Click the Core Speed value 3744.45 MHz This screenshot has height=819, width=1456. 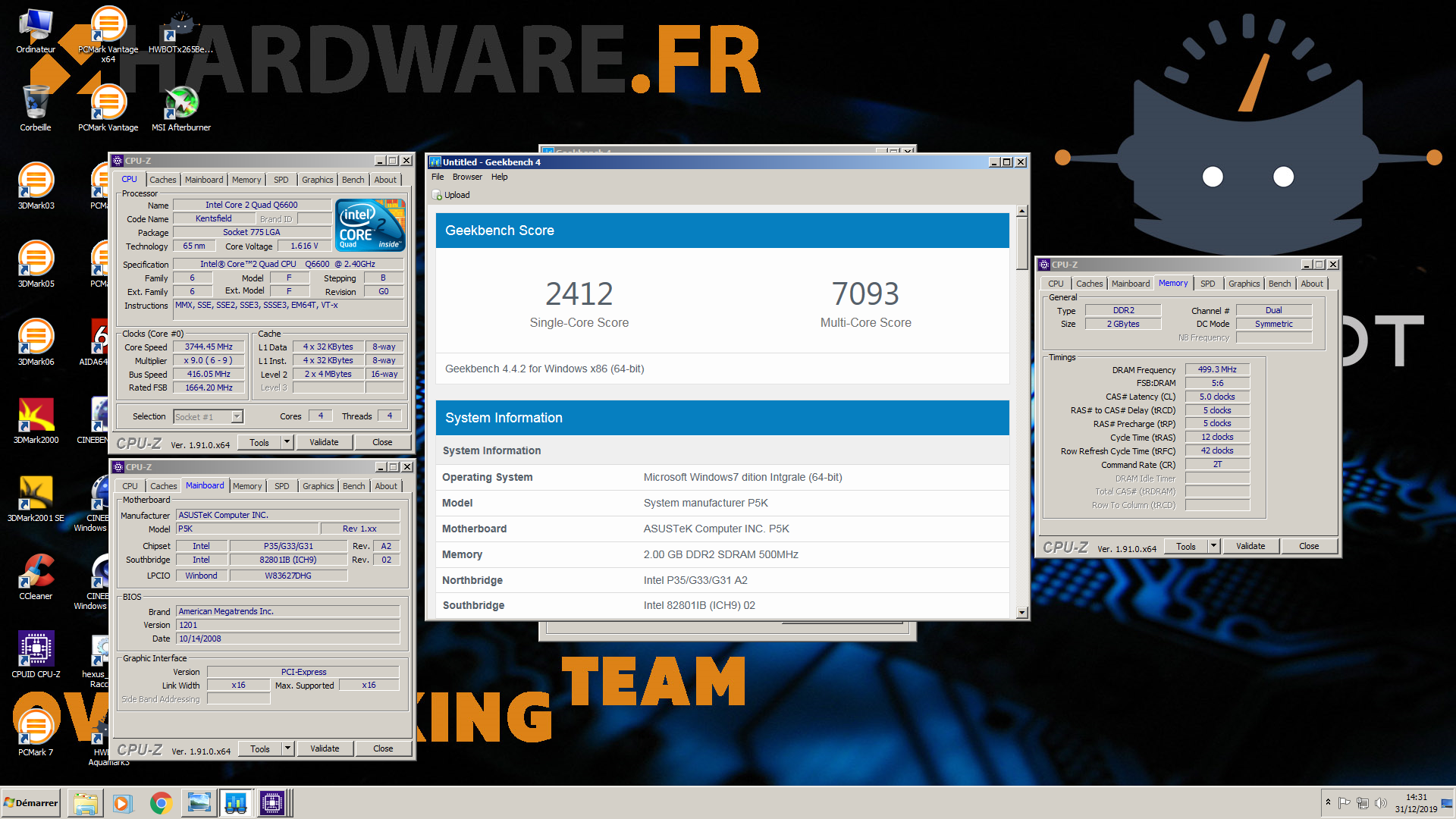209,347
